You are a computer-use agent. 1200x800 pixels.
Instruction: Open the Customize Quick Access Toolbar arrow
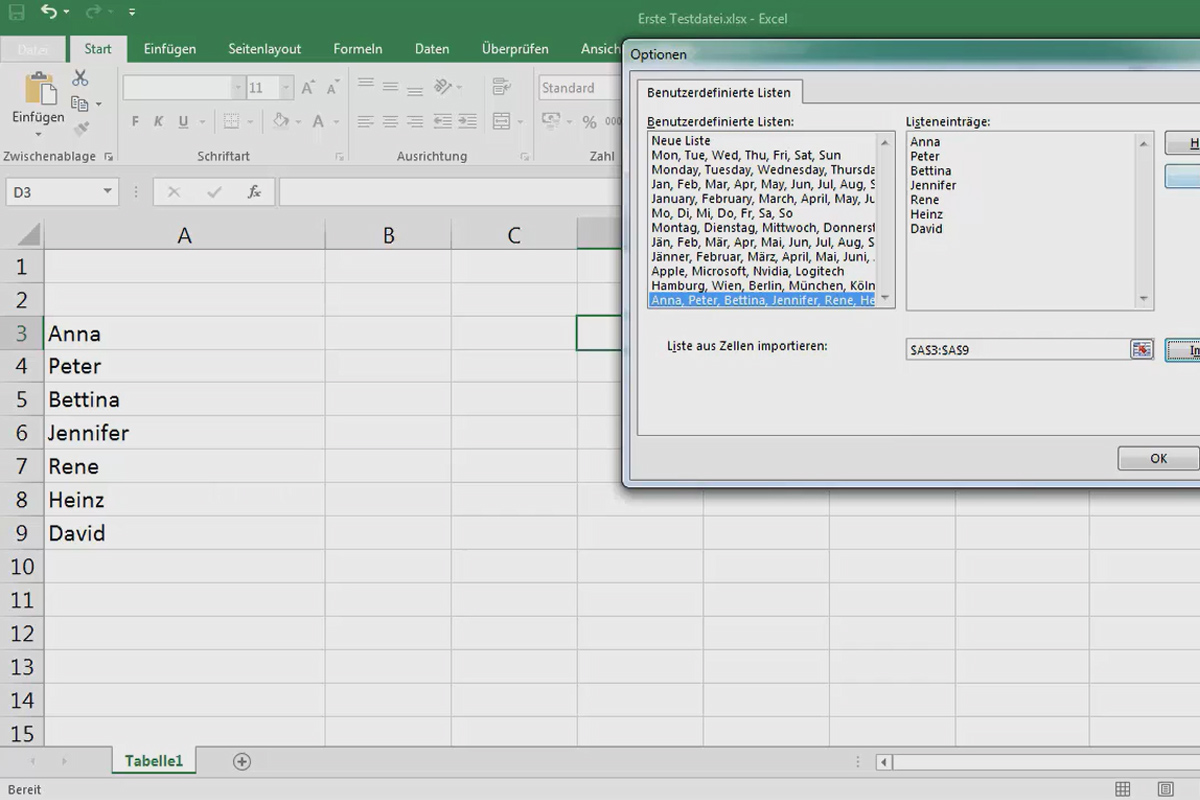[132, 13]
